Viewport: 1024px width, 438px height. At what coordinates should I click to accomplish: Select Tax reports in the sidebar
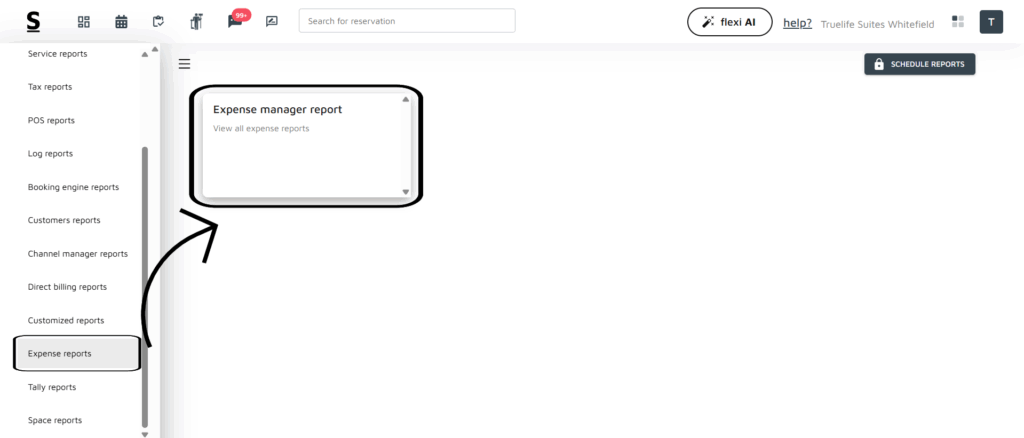[x=50, y=87]
